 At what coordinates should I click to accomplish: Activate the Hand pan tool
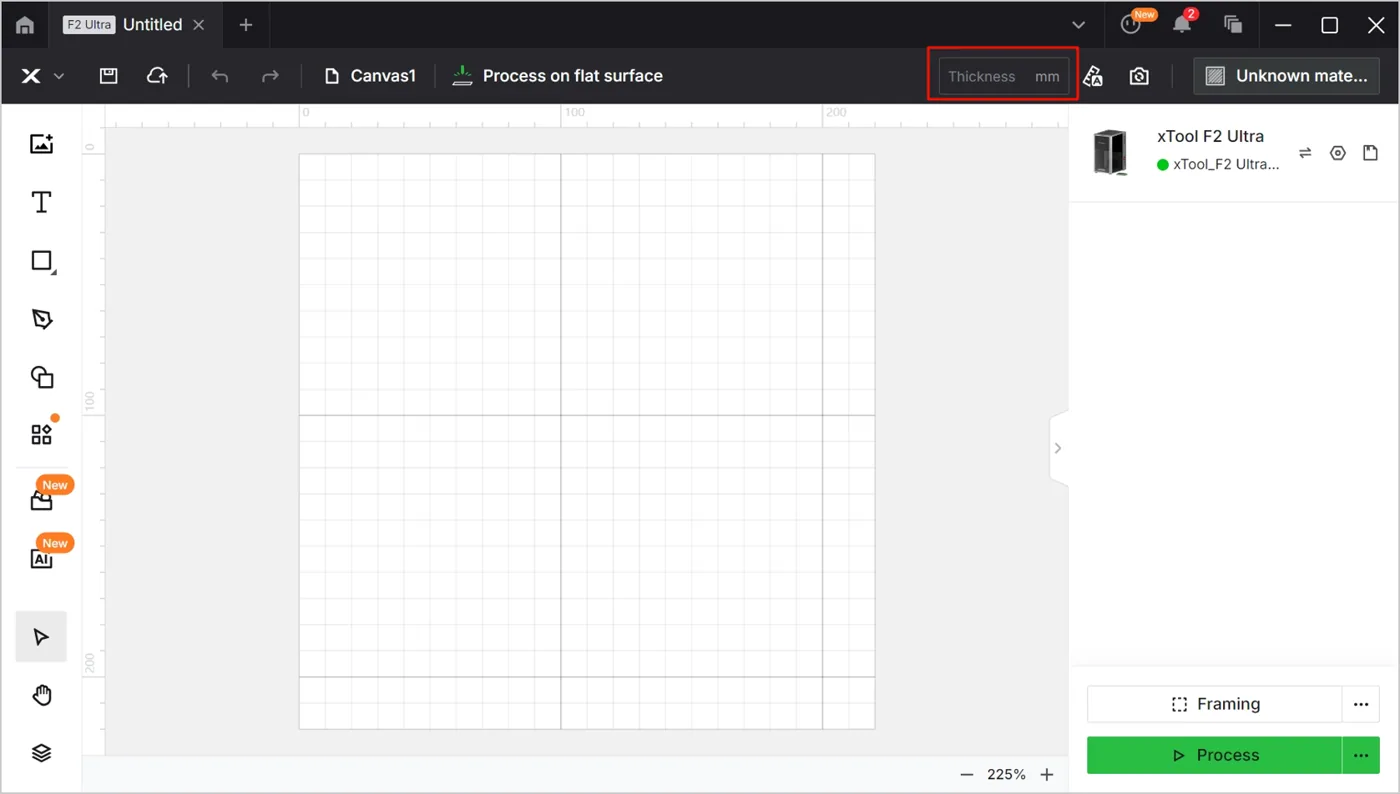tap(41, 695)
